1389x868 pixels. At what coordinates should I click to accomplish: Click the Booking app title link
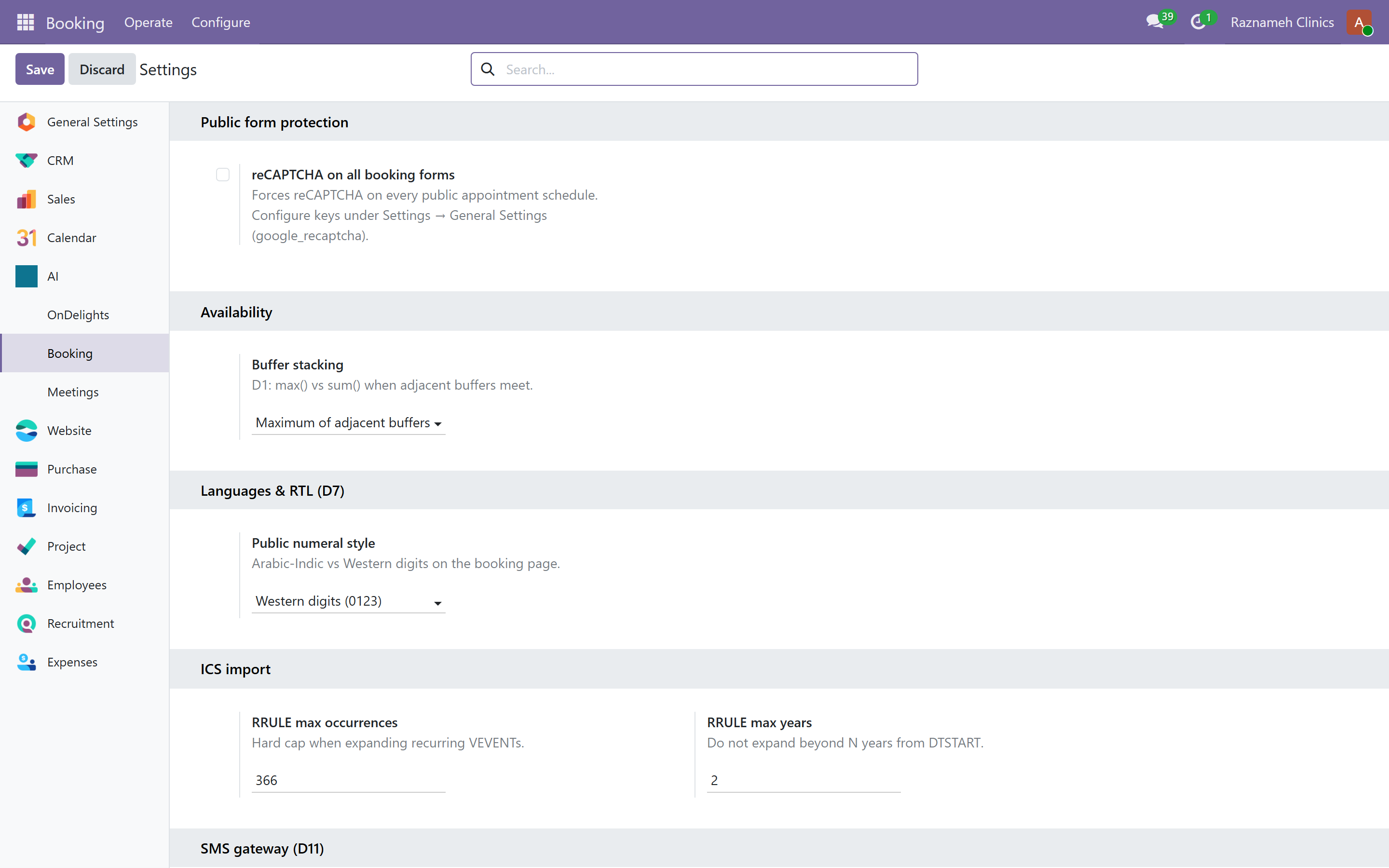75,23
